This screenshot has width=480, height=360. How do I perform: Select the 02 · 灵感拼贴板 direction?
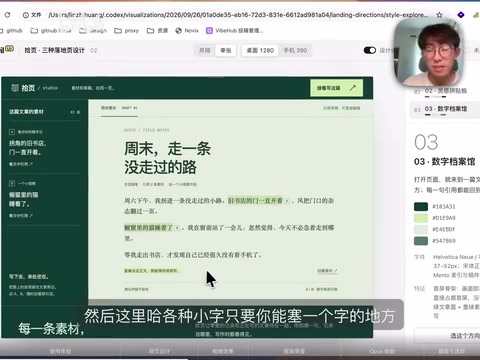445,91
